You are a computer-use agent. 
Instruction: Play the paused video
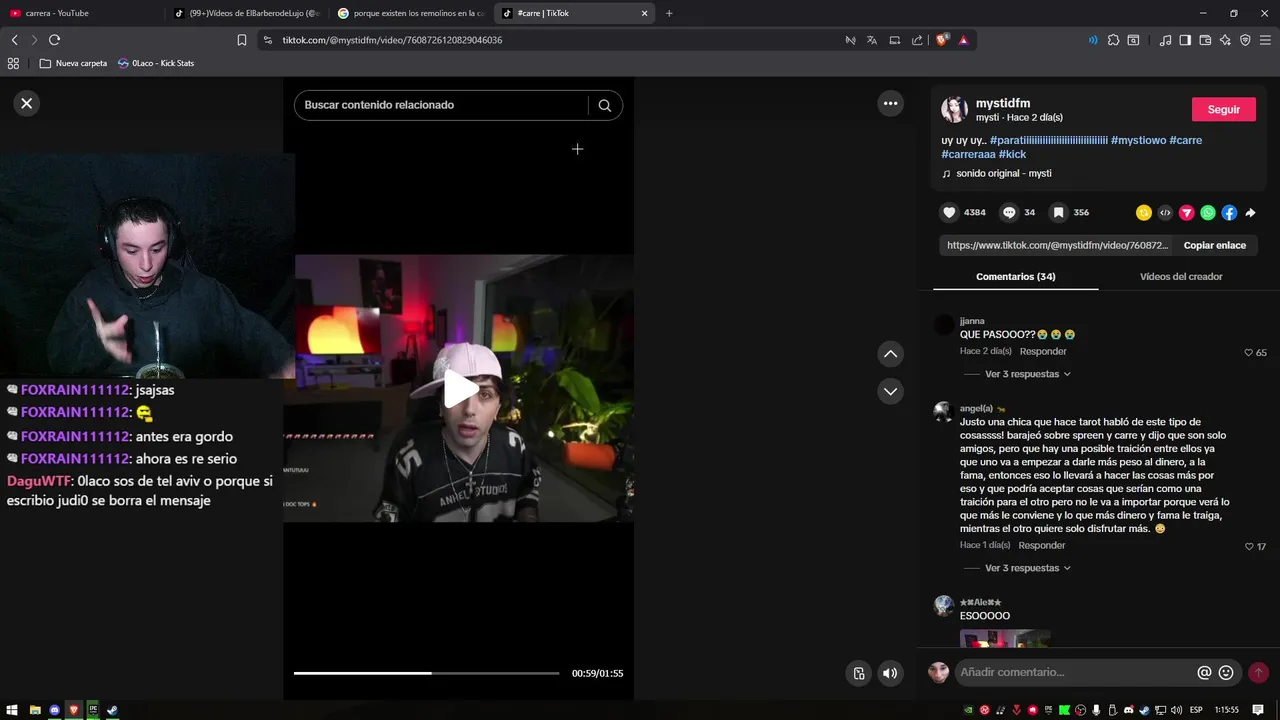click(459, 388)
